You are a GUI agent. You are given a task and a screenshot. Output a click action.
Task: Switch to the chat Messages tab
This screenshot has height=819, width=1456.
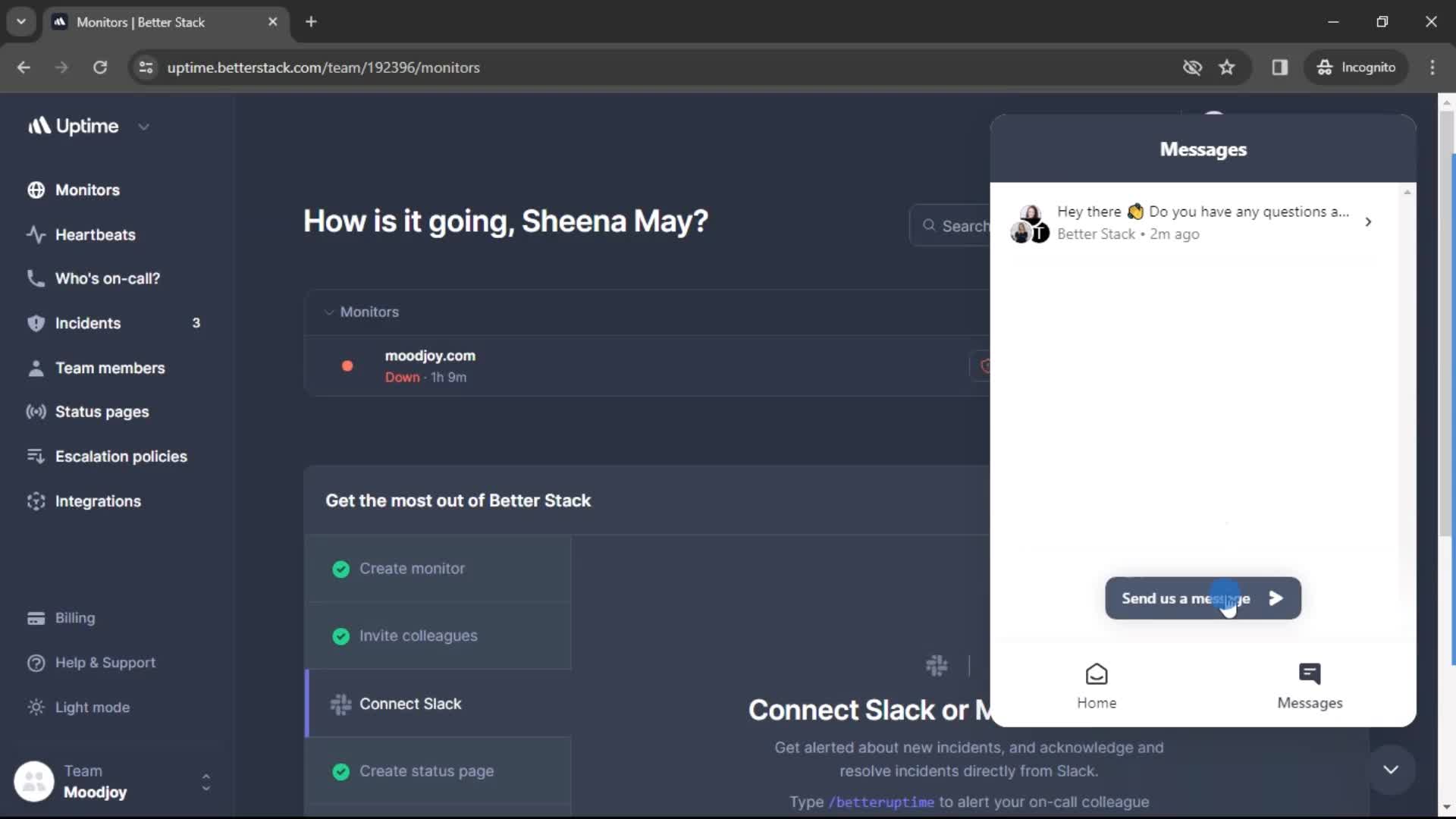pos(1310,686)
